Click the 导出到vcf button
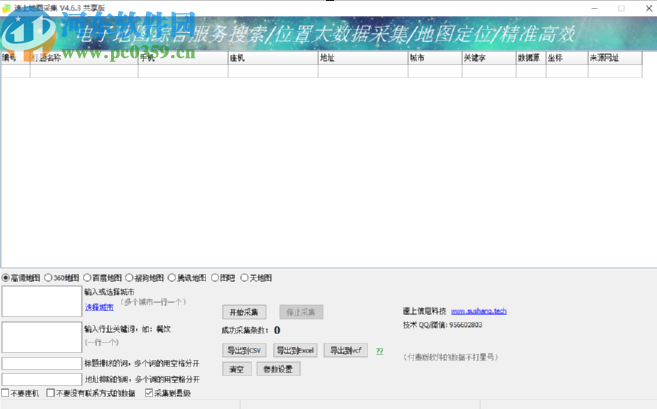This screenshot has width=657, height=409. coord(346,350)
